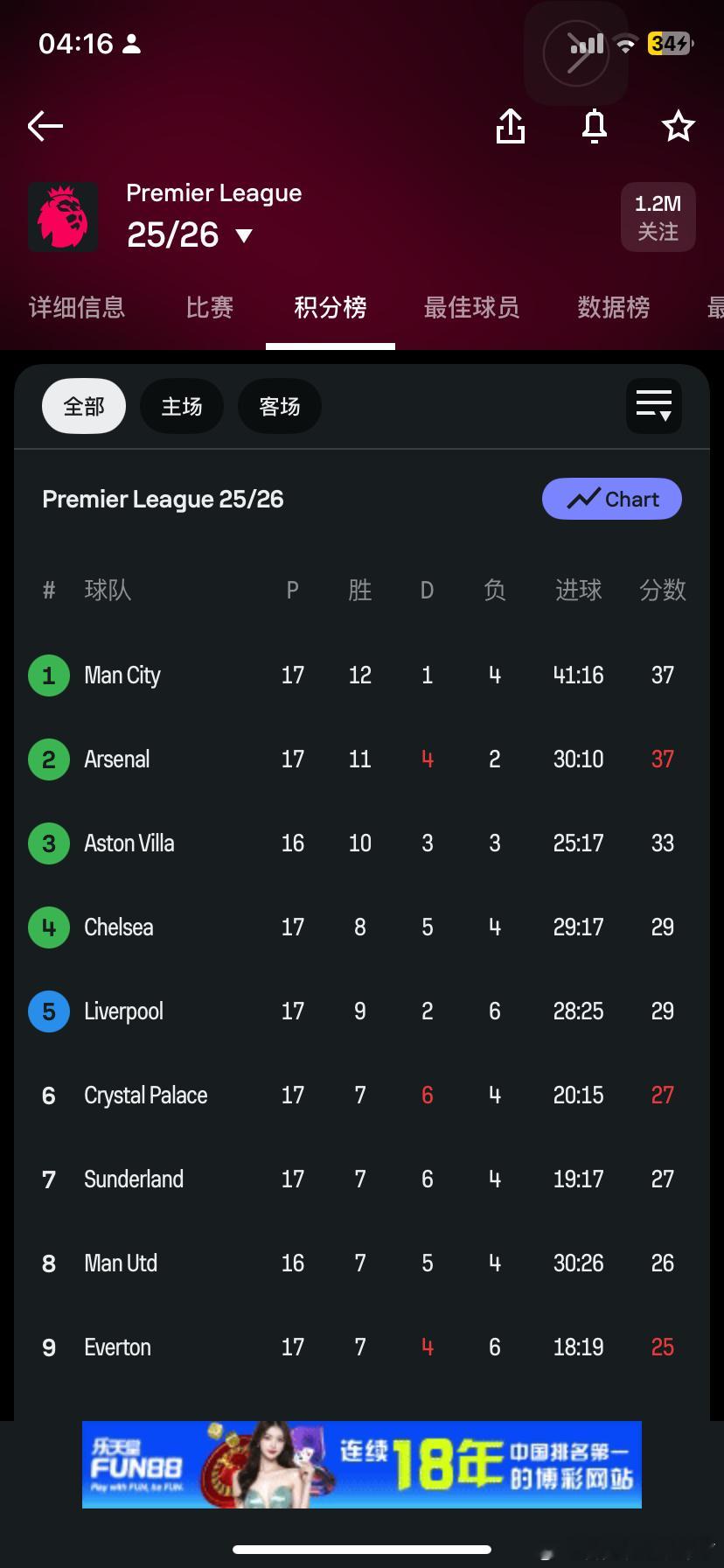Tap the notification bell icon
The width and height of the screenshot is (724, 1568).
coord(595,126)
